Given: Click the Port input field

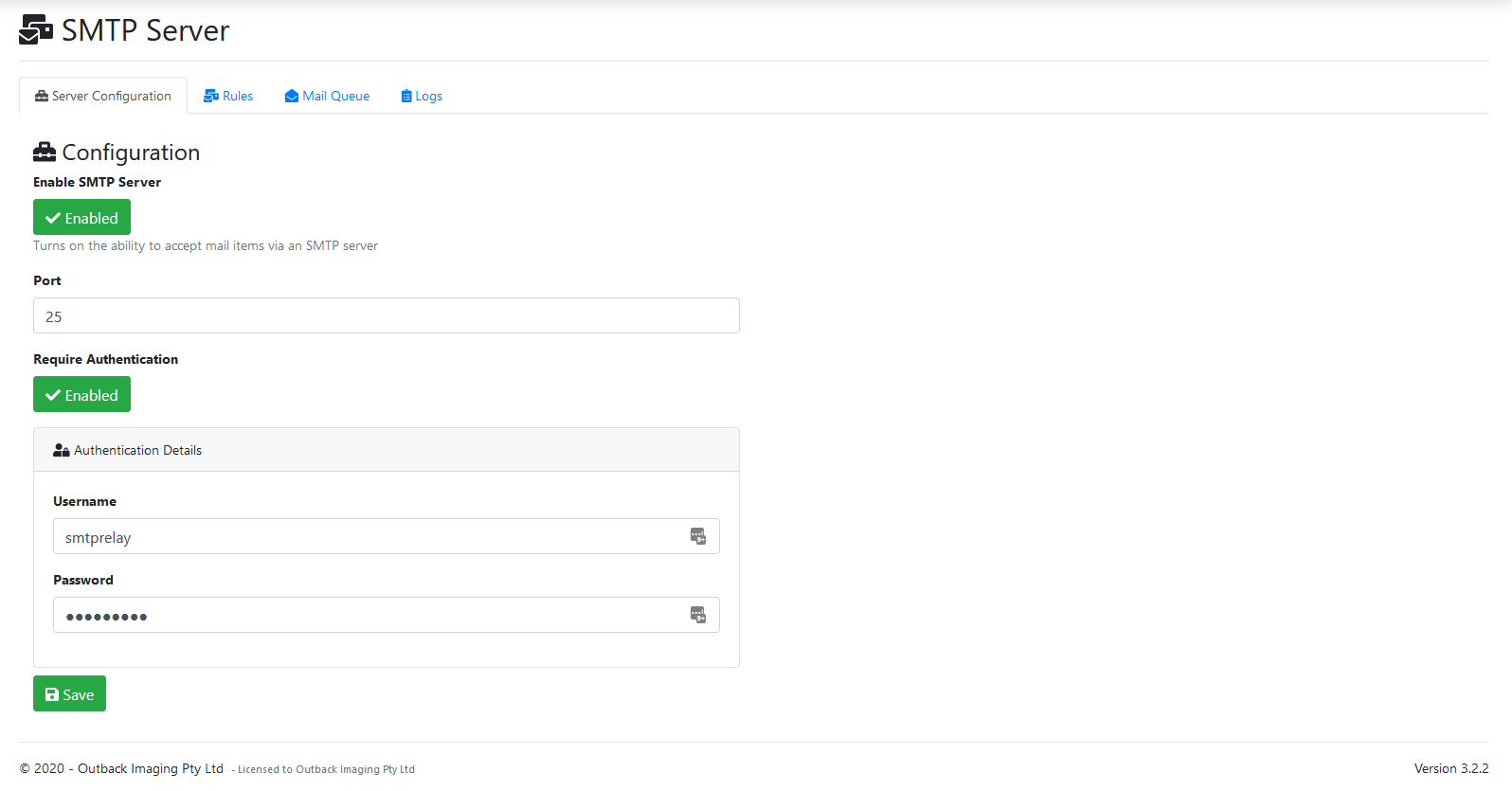Looking at the screenshot, I should [x=386, y=315].
